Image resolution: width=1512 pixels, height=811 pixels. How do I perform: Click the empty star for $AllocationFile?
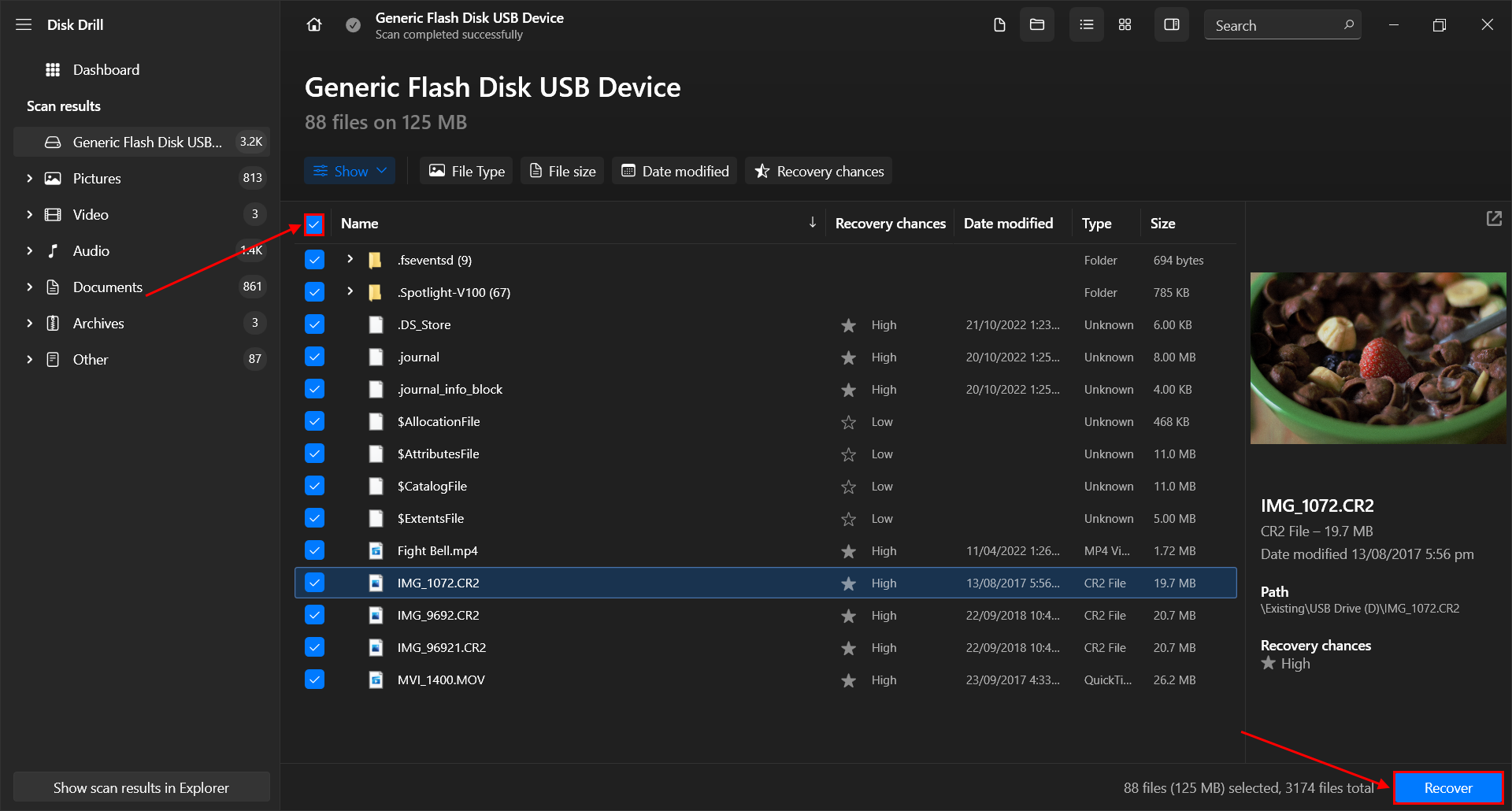coord(848,422)
